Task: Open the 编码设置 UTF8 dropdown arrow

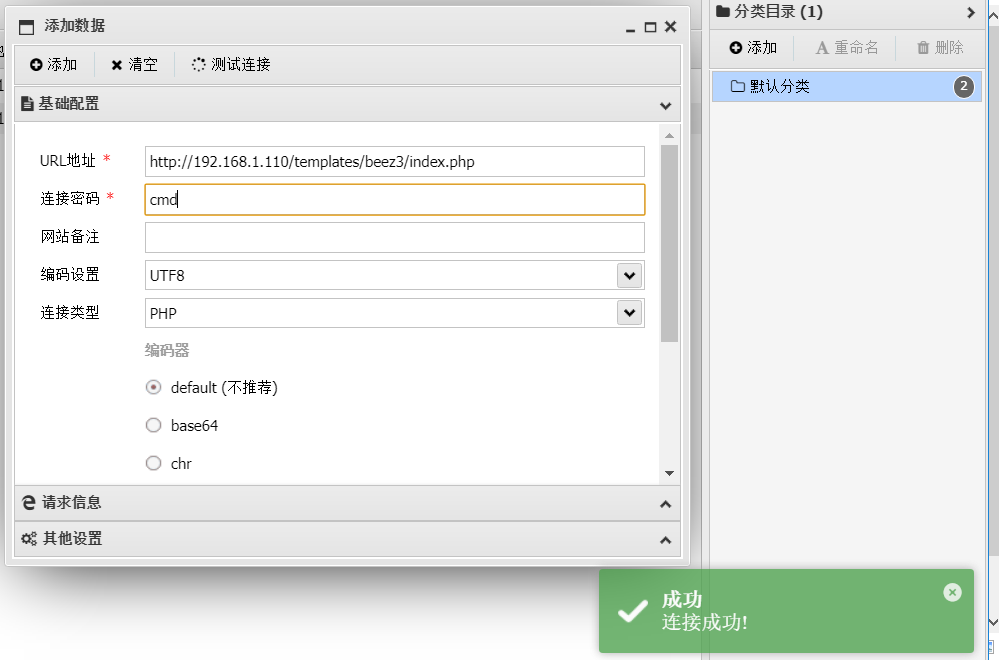Action: pyautogui.click(x=629, y=275)
